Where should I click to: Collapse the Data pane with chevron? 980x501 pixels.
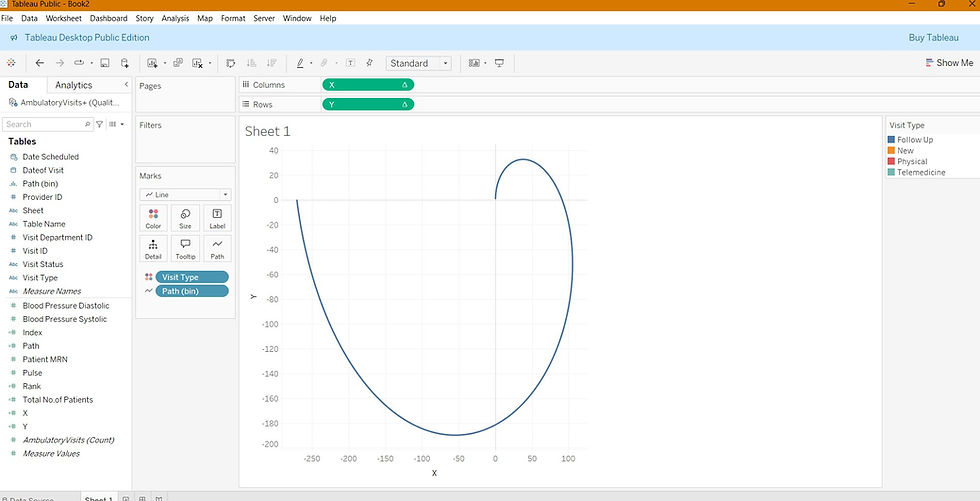click(x=126, y=84)
